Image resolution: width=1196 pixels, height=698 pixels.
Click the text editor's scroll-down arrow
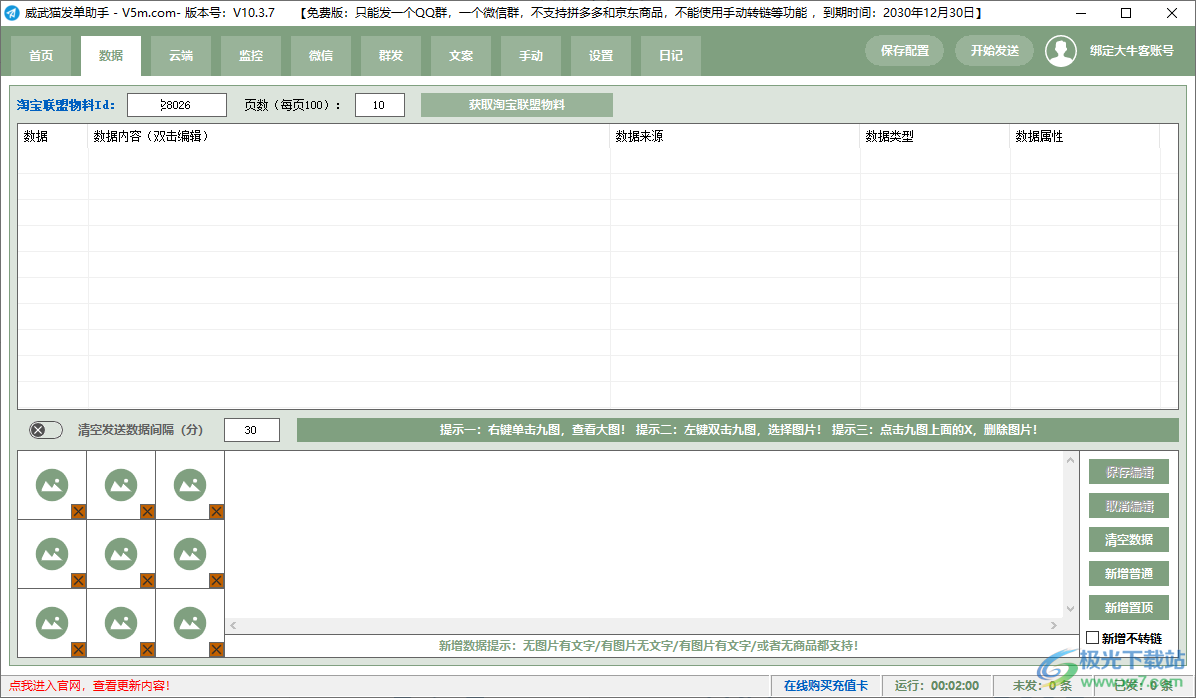tap(1070, 609)
